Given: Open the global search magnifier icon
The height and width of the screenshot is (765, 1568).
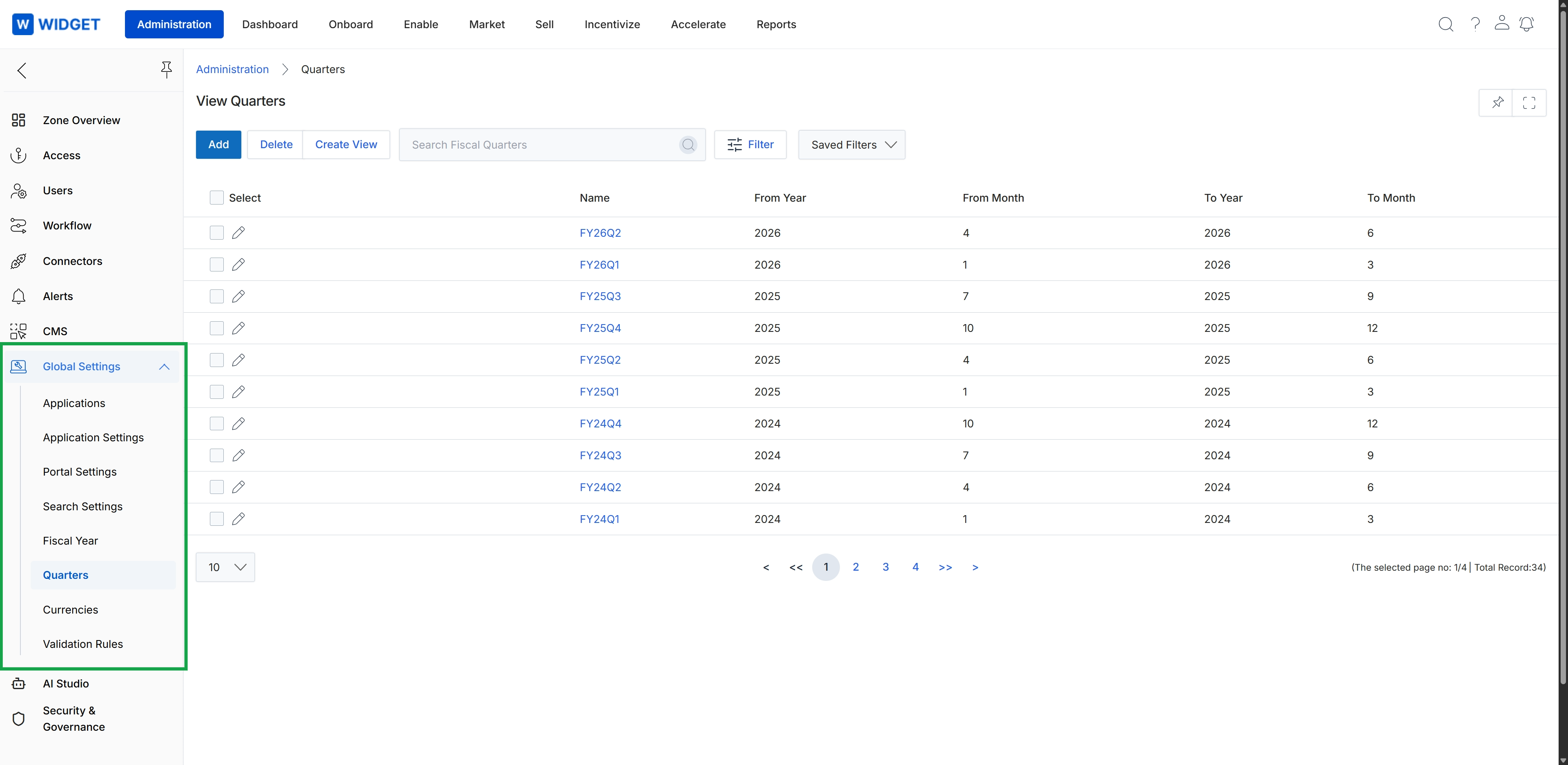Looking at the screenshot, I should 1445,24.
